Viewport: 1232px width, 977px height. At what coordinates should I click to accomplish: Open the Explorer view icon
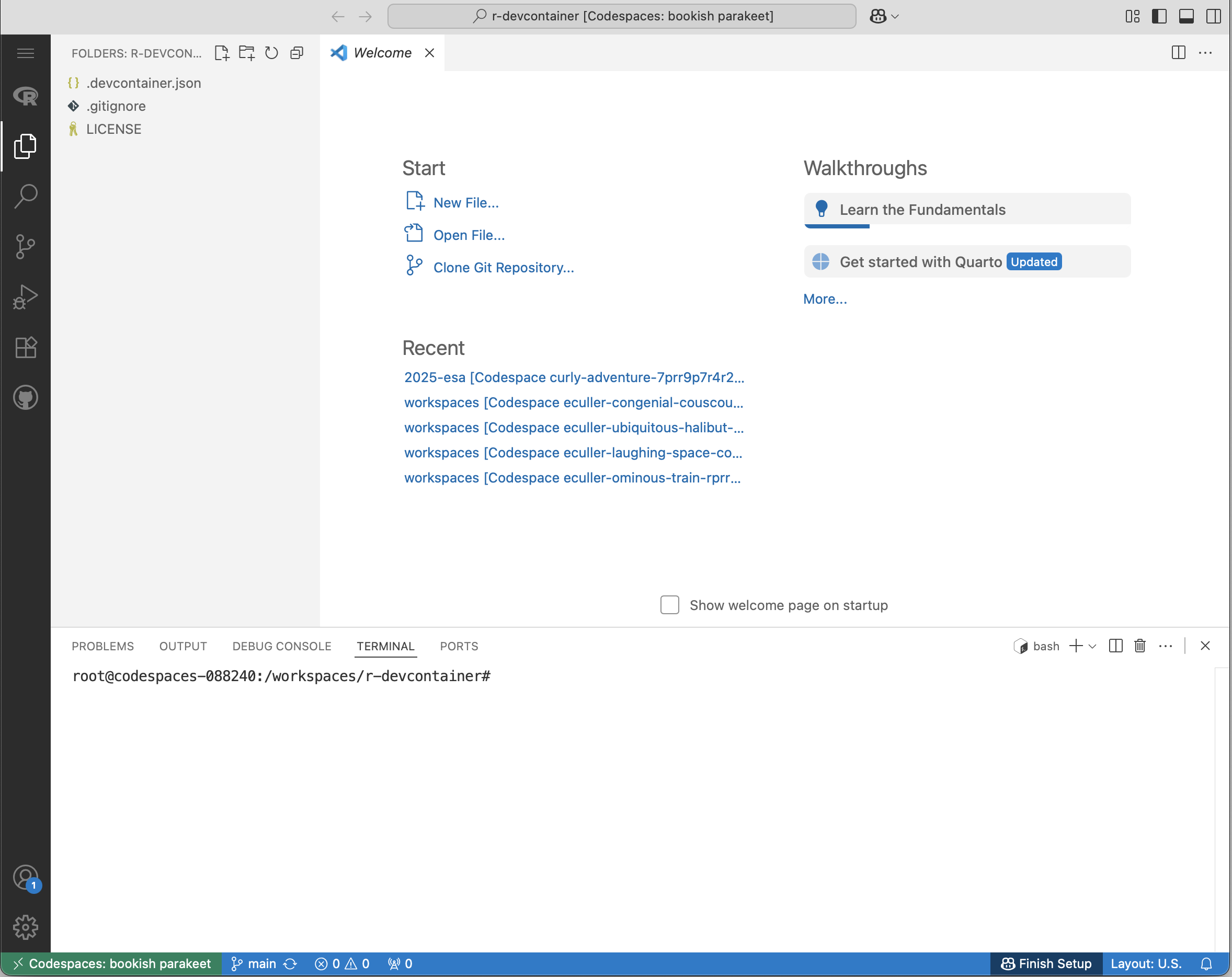tap(25, 146)
